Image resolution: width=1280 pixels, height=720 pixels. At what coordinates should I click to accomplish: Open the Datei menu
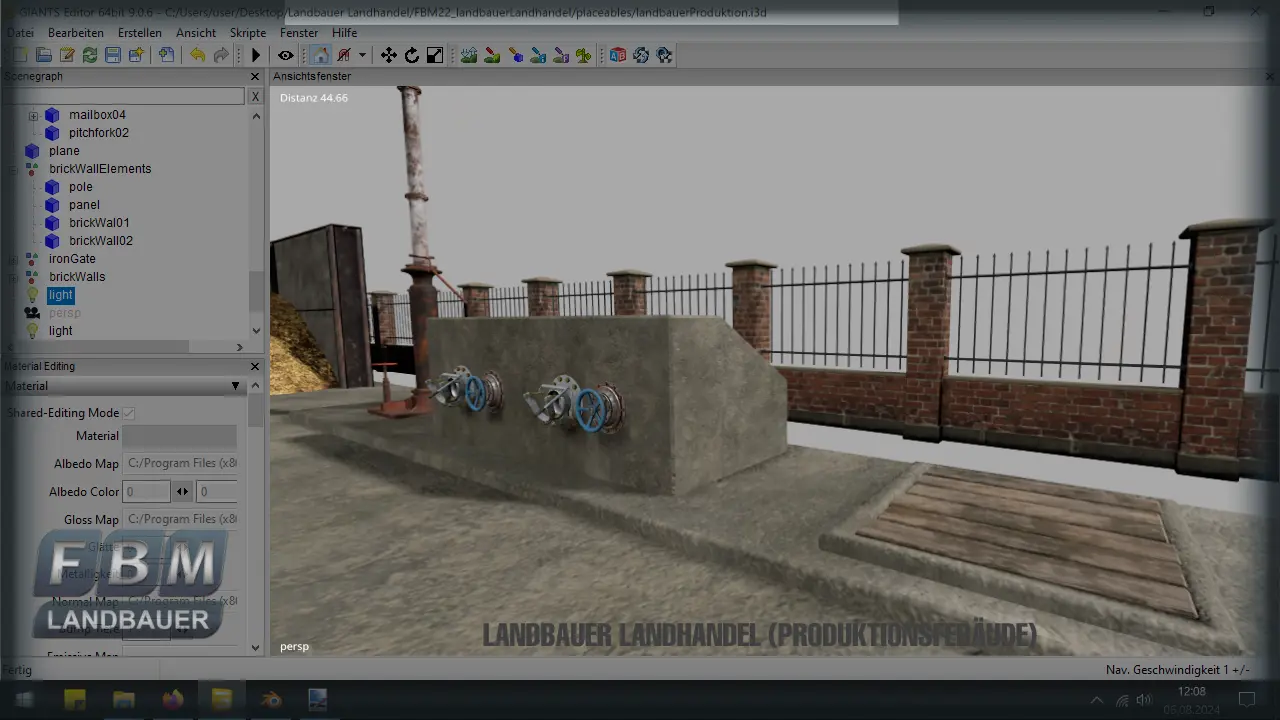20,33
